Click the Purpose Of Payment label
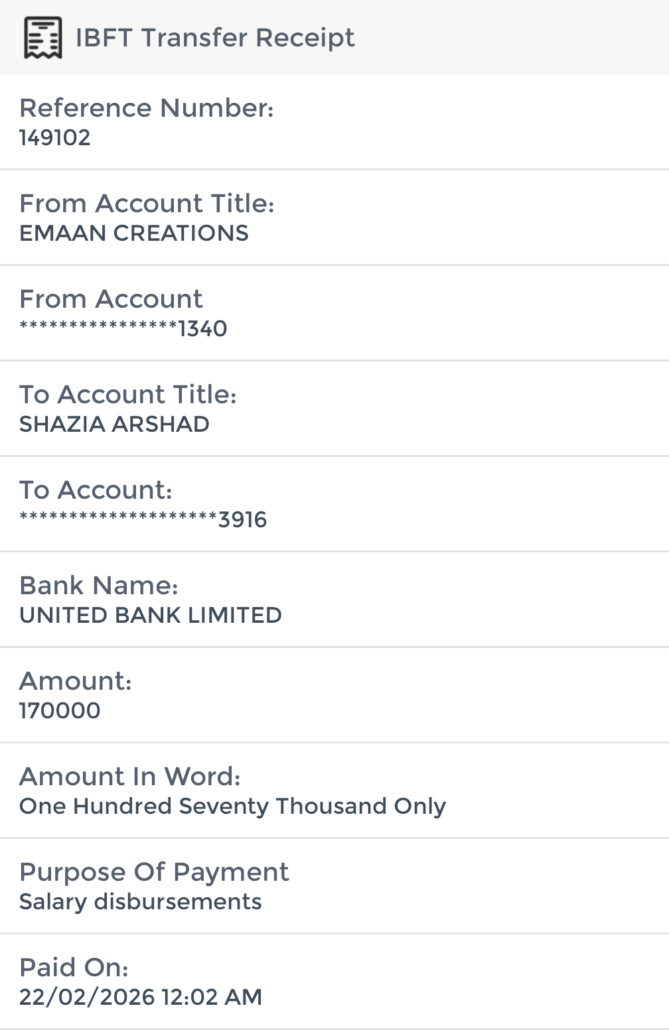The height and width of the screenshot is (1030, 669). 154,872
